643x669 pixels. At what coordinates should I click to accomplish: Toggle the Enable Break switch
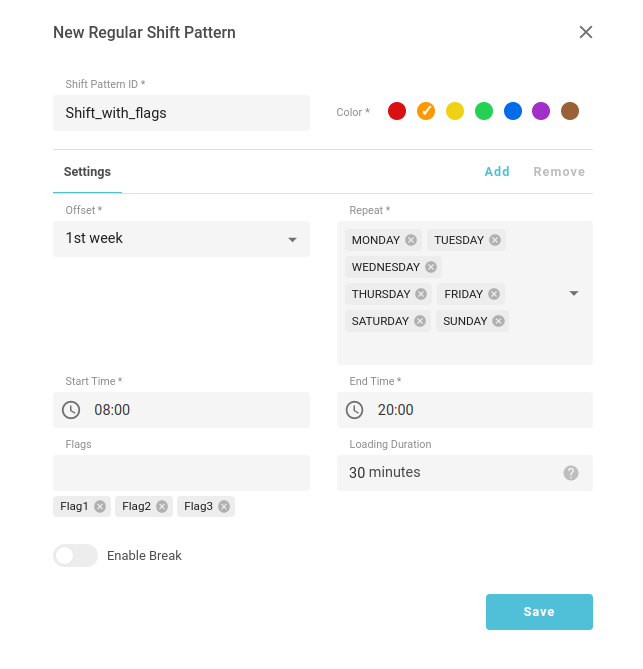click(75, 556)
